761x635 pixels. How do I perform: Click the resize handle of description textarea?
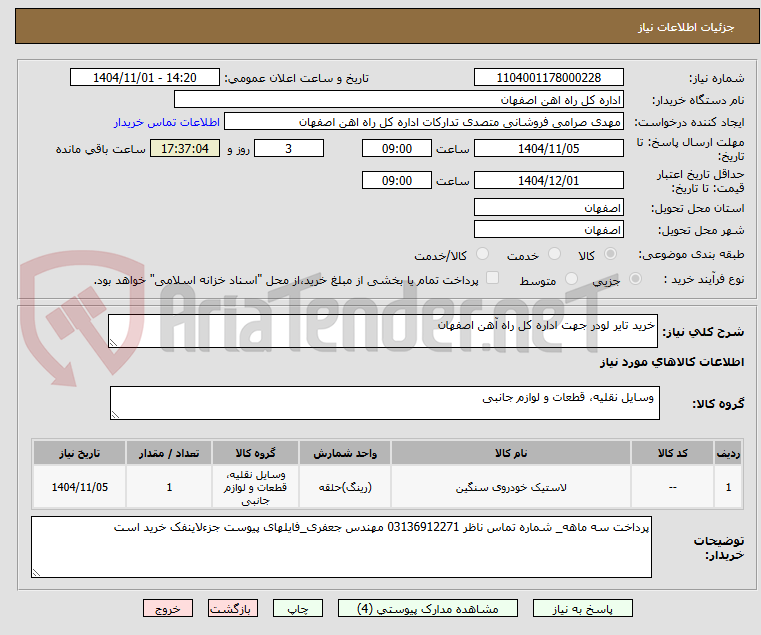113,343
